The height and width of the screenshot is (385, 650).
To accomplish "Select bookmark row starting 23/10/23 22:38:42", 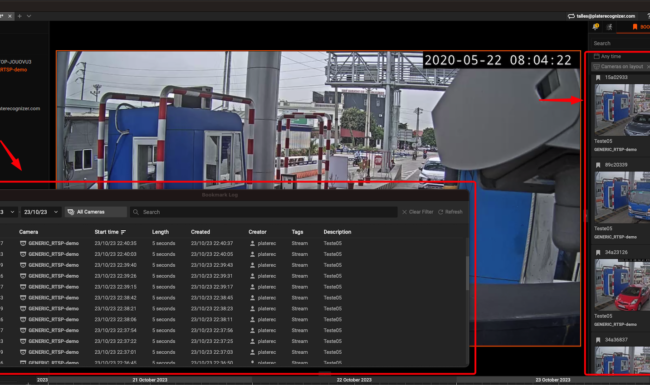I will point(233,298).
